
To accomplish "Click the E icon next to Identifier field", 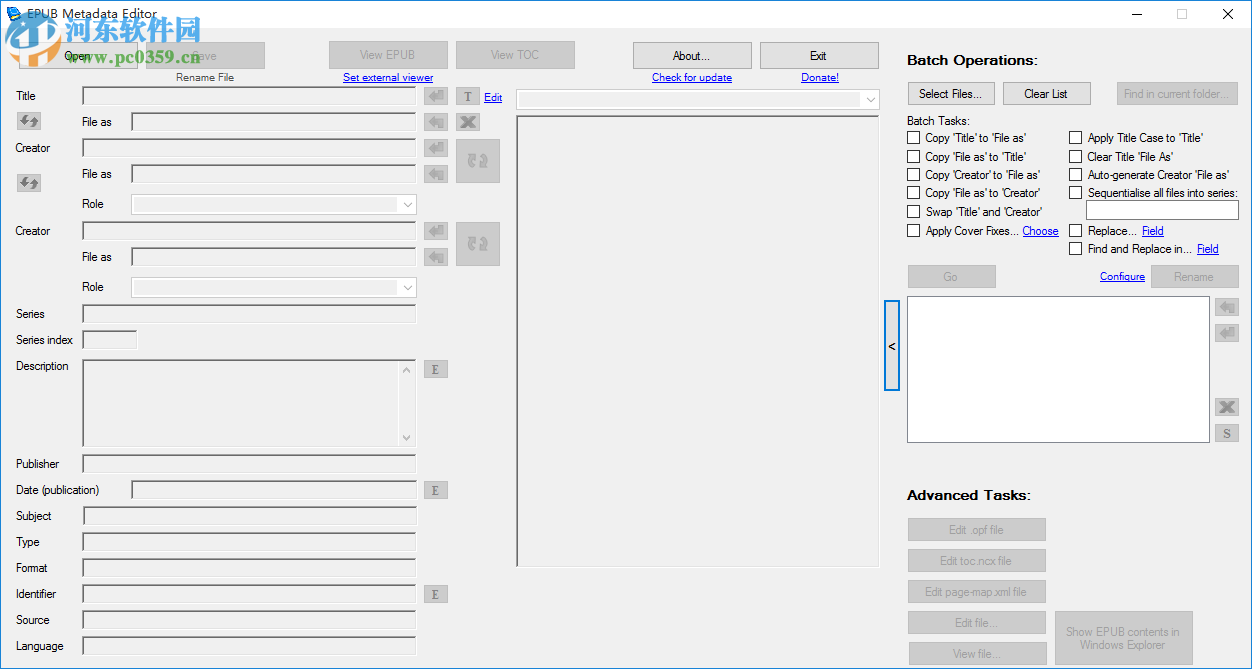I will coord(435,594).
